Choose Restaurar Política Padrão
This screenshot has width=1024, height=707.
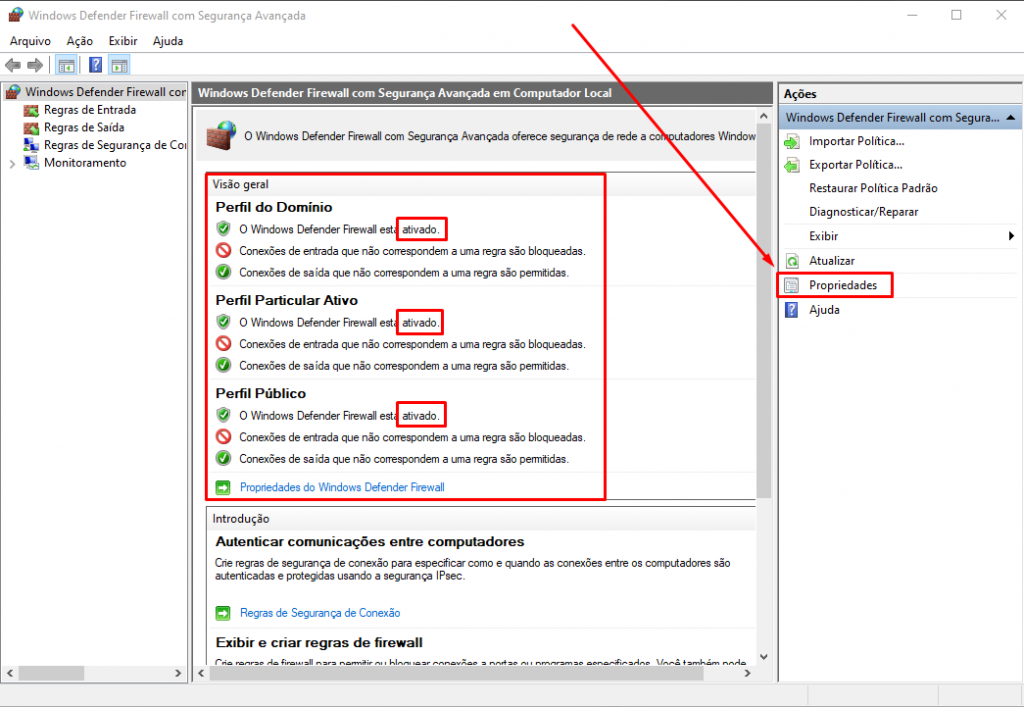[873, 189]
